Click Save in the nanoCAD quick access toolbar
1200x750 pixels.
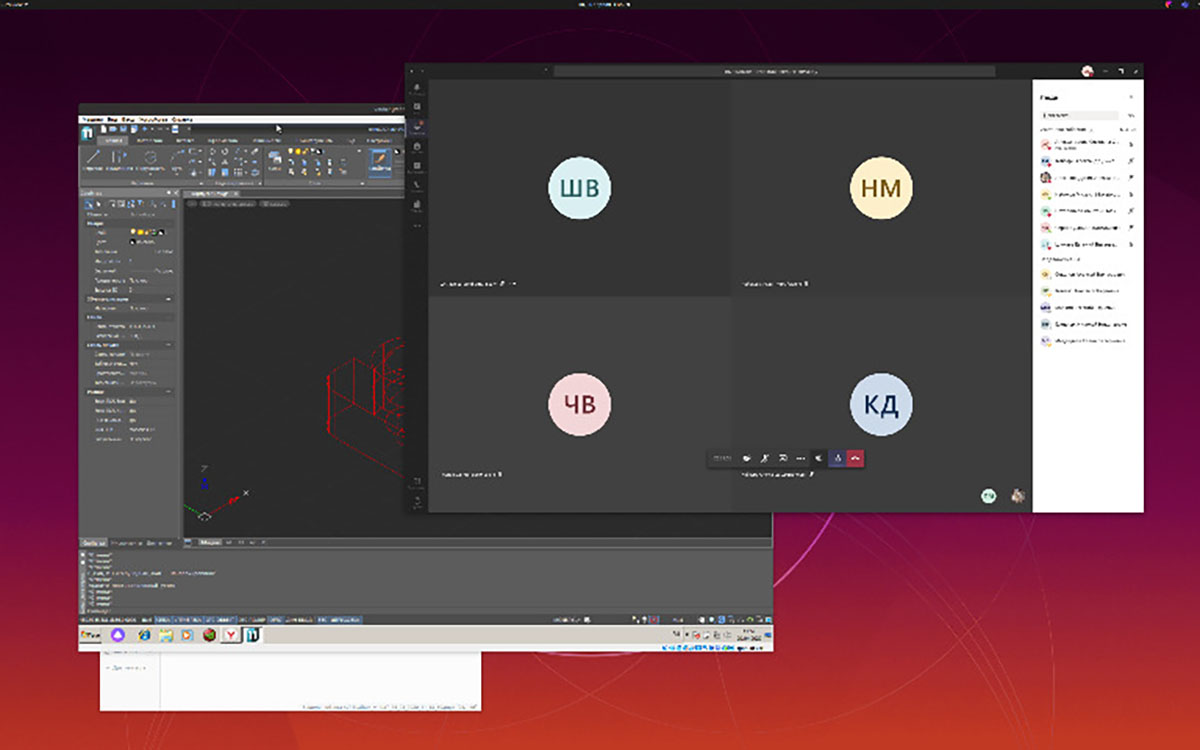point(123,129)
